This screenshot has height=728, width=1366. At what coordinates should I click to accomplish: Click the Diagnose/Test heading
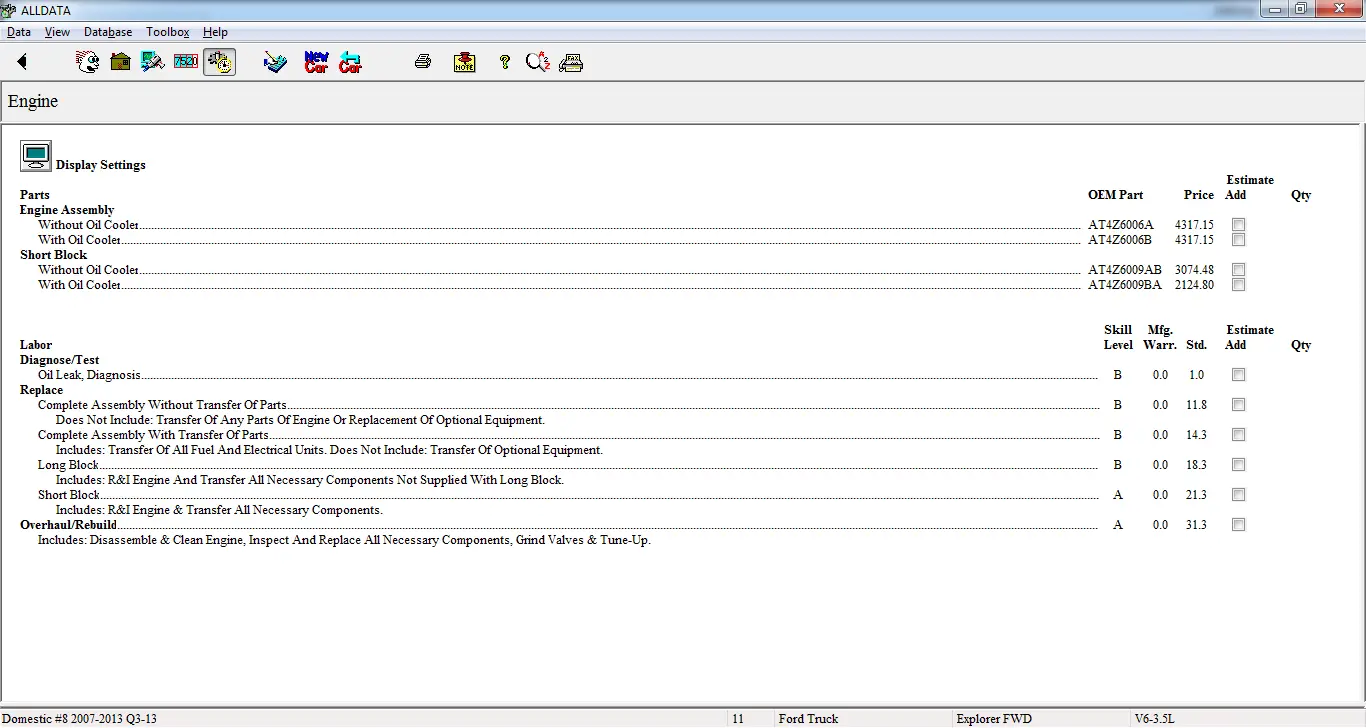[60, 360]
